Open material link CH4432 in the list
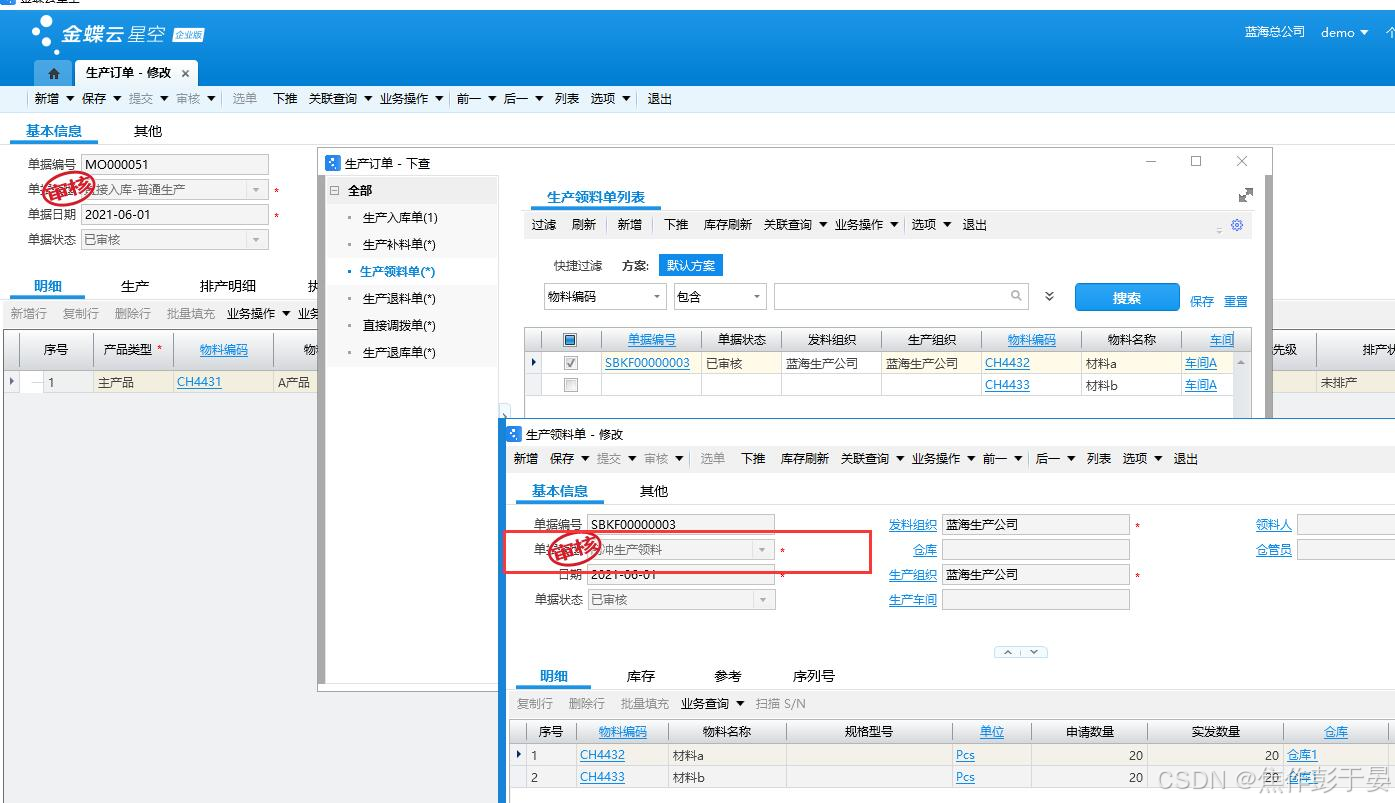The width and height of the screenshot is (1395, 803). coord(1007,363)
